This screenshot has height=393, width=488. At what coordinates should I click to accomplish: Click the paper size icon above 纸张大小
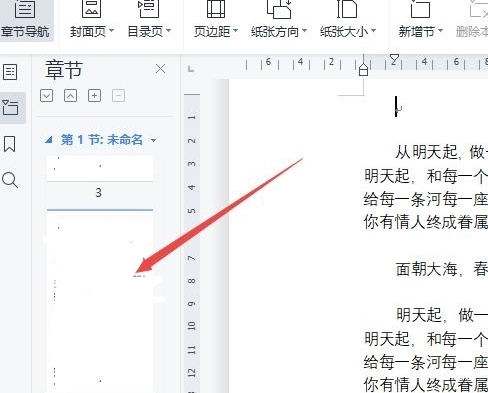tap(347, 9)
